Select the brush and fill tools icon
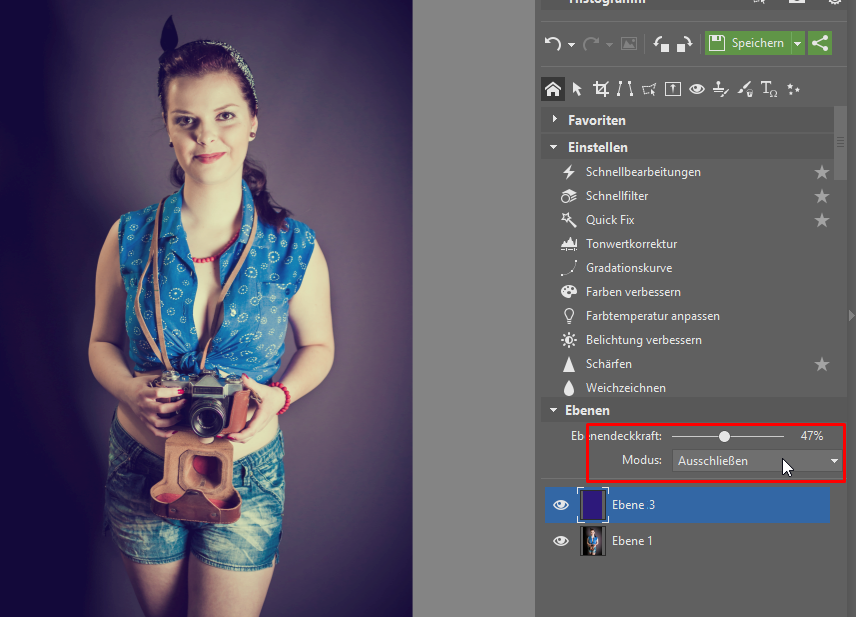856x617 pixels. (745, 89)
